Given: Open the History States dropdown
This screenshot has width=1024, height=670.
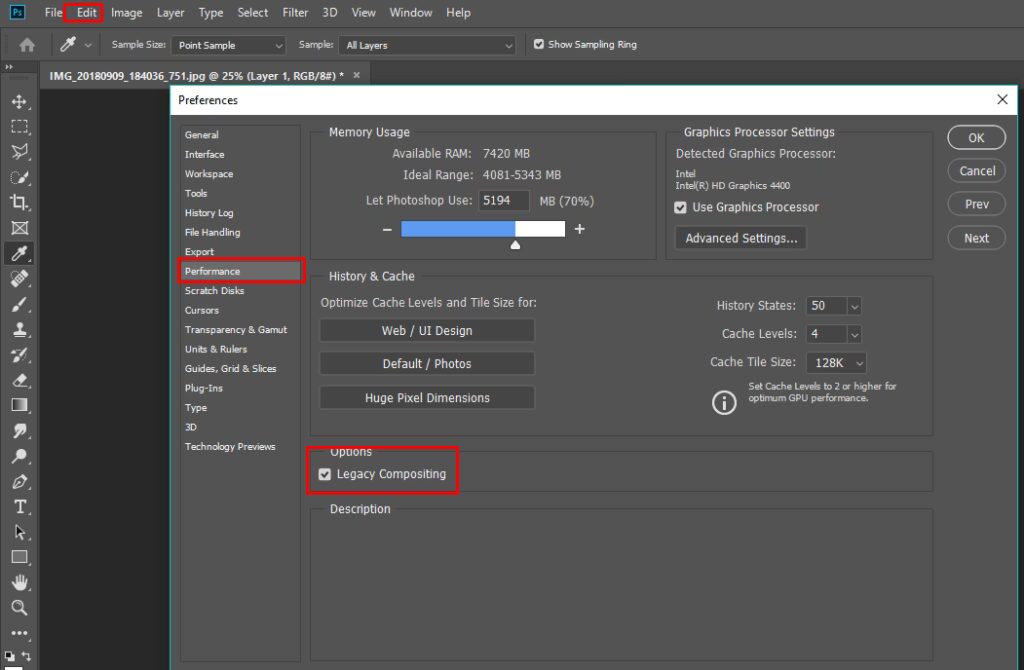Looking at the screenshot, I should coord(854,306).
